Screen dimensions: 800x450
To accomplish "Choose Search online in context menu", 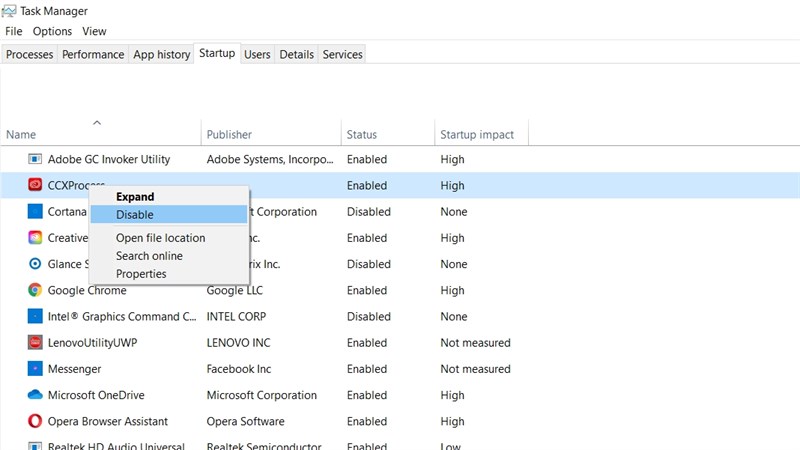I will [149, 256].
